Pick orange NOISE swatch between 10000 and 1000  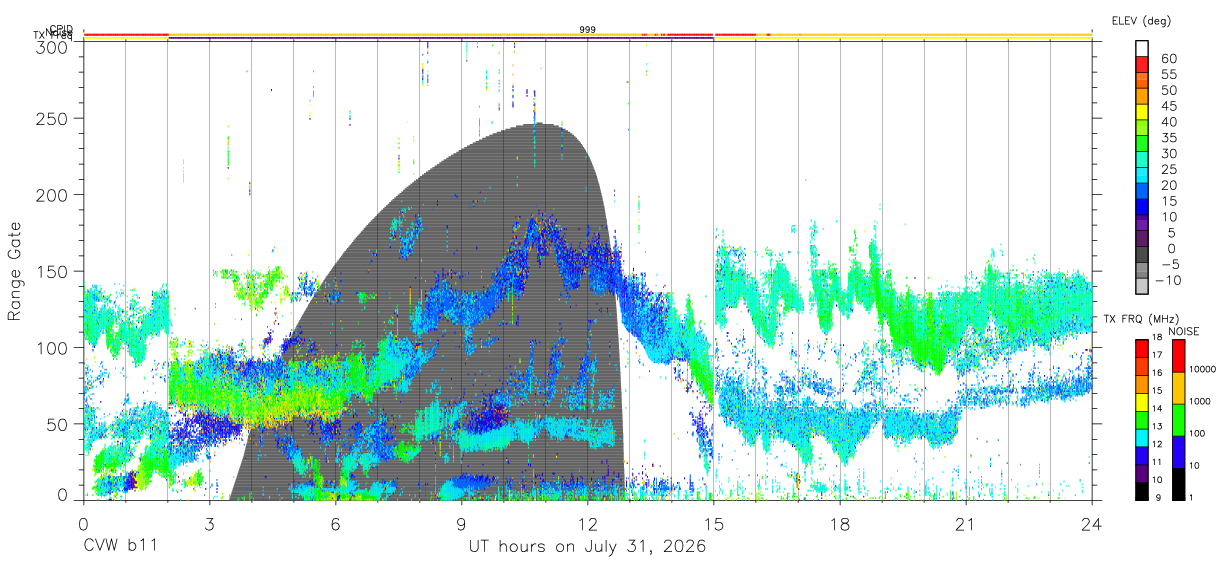tap(1179, 388)
